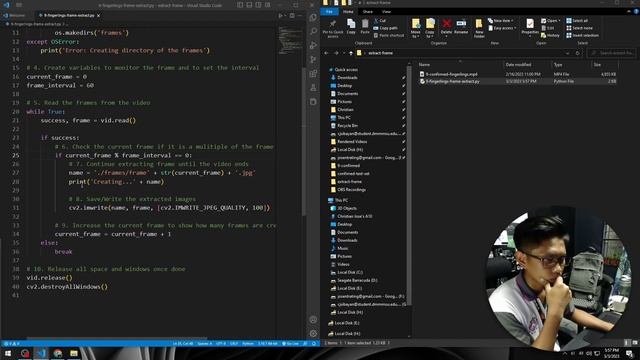This screenshot has height=360, width=640.
Task: Open Easy access dropdown in ribbon
Action: 502,28
